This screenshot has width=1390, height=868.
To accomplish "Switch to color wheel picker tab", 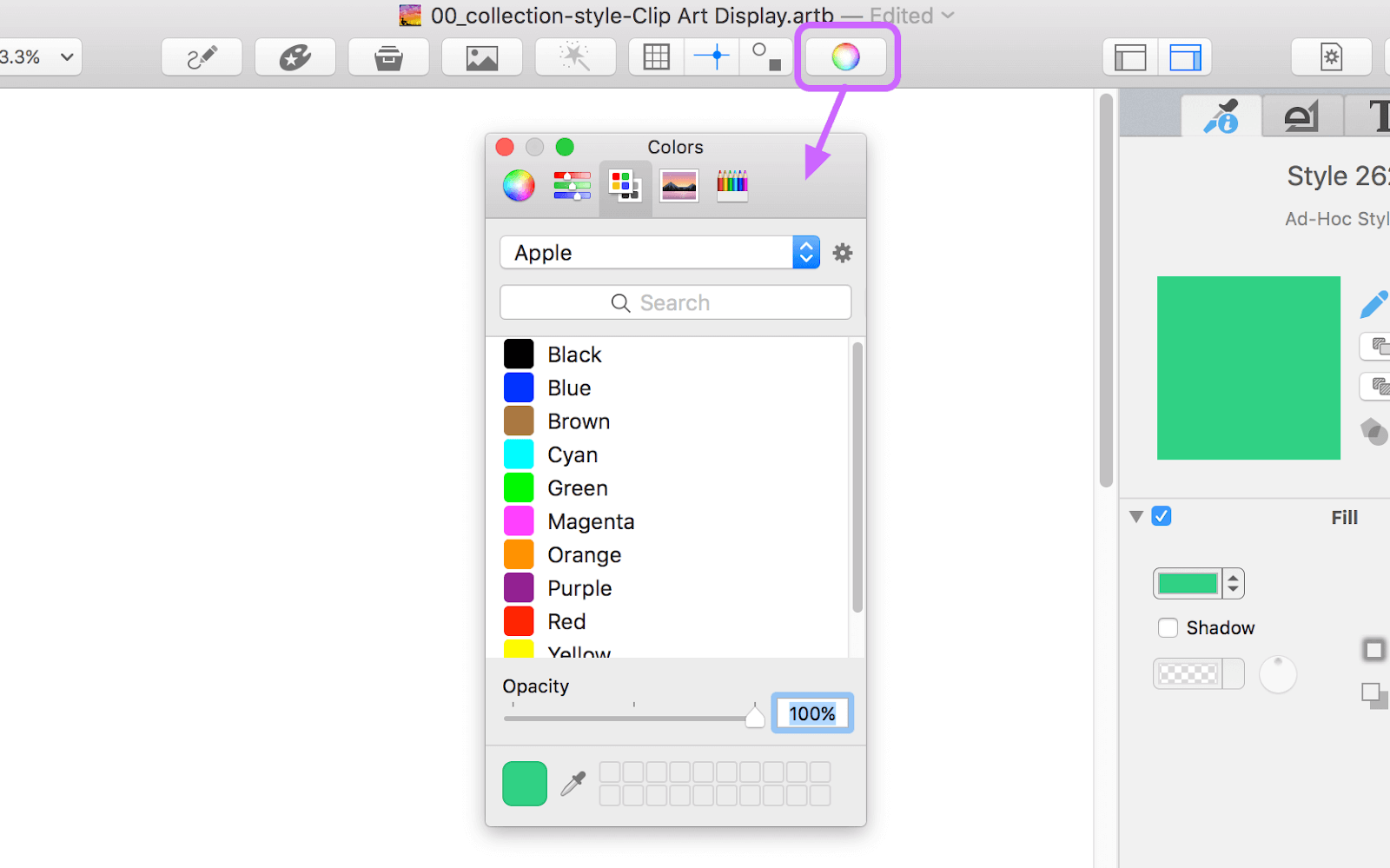I will coord(519,185).
